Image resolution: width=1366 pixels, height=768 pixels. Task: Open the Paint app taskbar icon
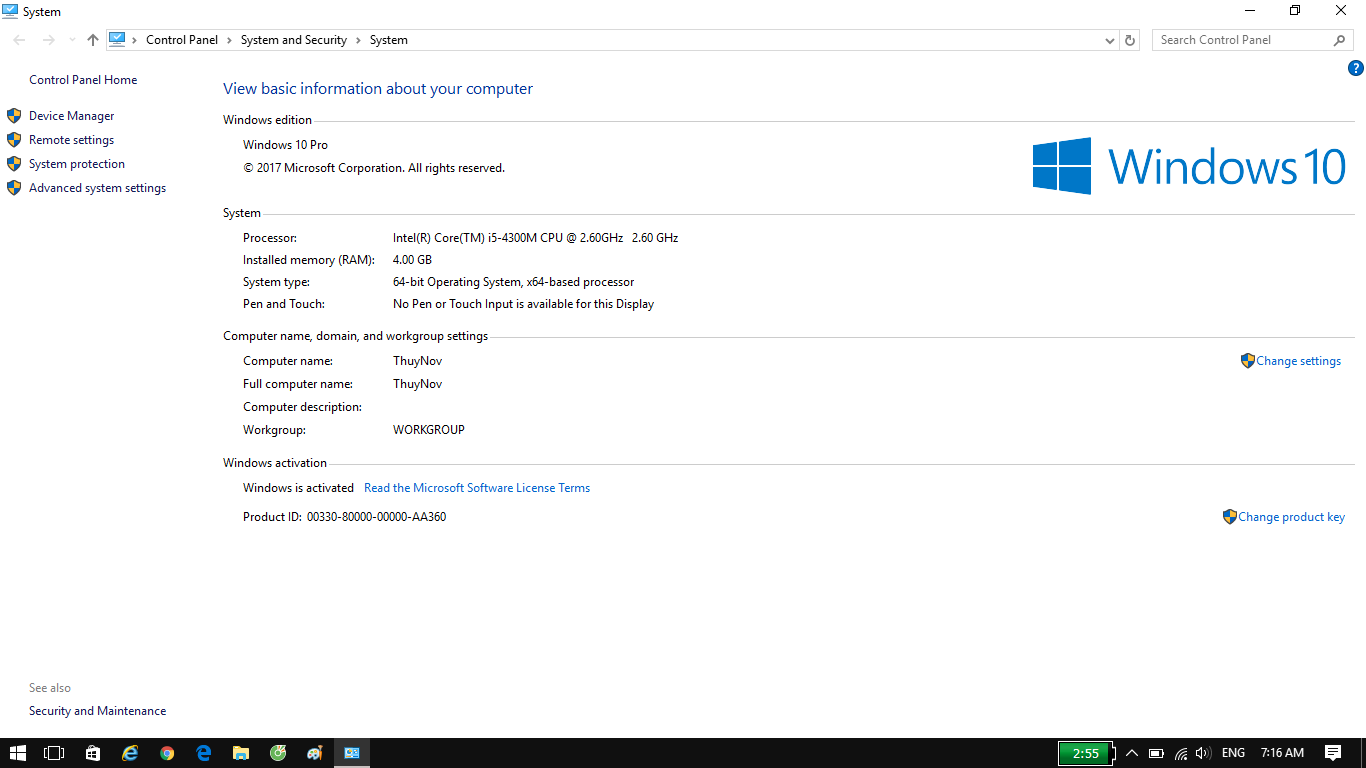315,753
